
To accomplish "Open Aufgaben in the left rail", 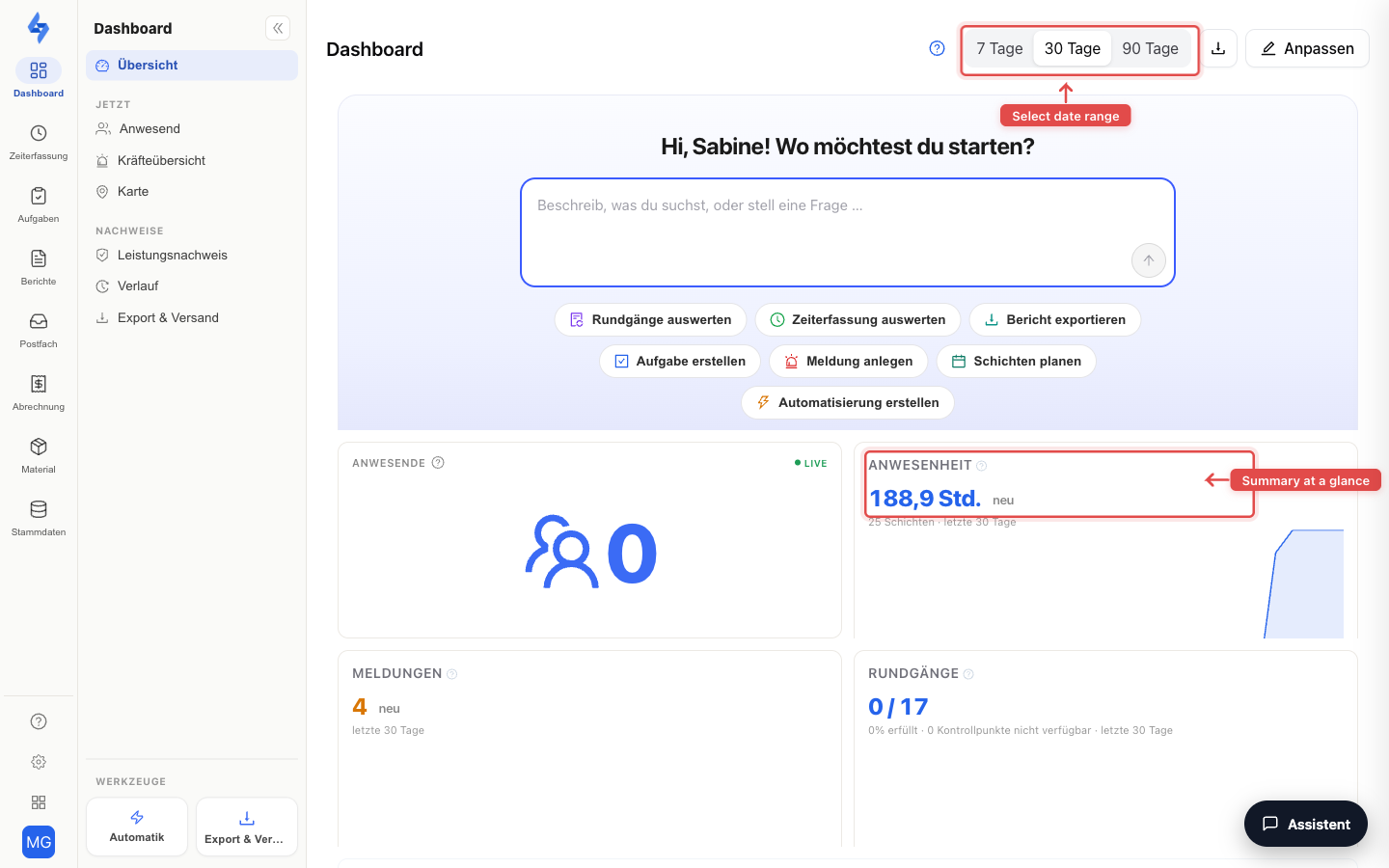I will 39,204.
